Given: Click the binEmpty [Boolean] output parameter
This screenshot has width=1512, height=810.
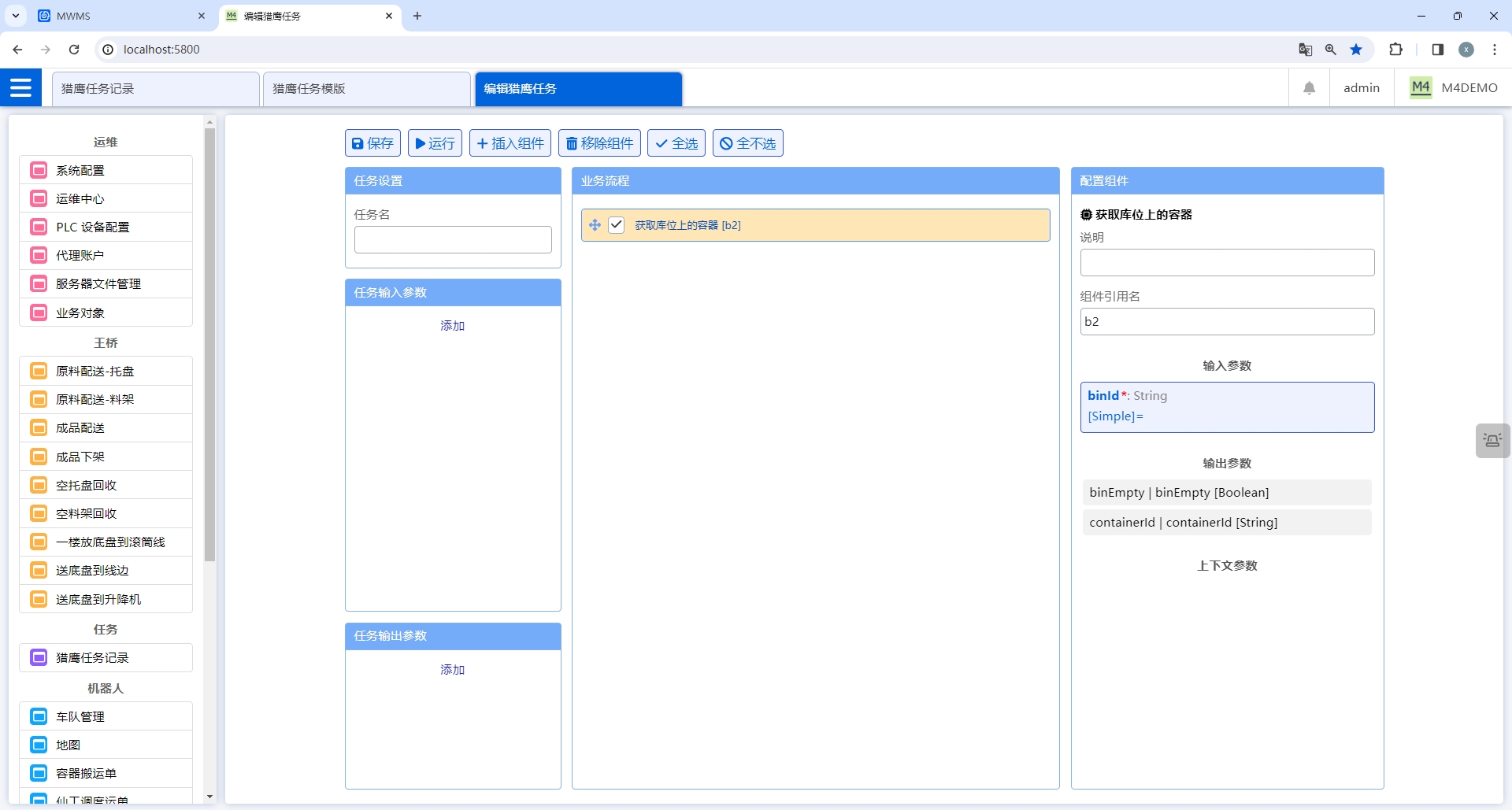Looking at the screenshot, I should click(x=1227, y=493).
